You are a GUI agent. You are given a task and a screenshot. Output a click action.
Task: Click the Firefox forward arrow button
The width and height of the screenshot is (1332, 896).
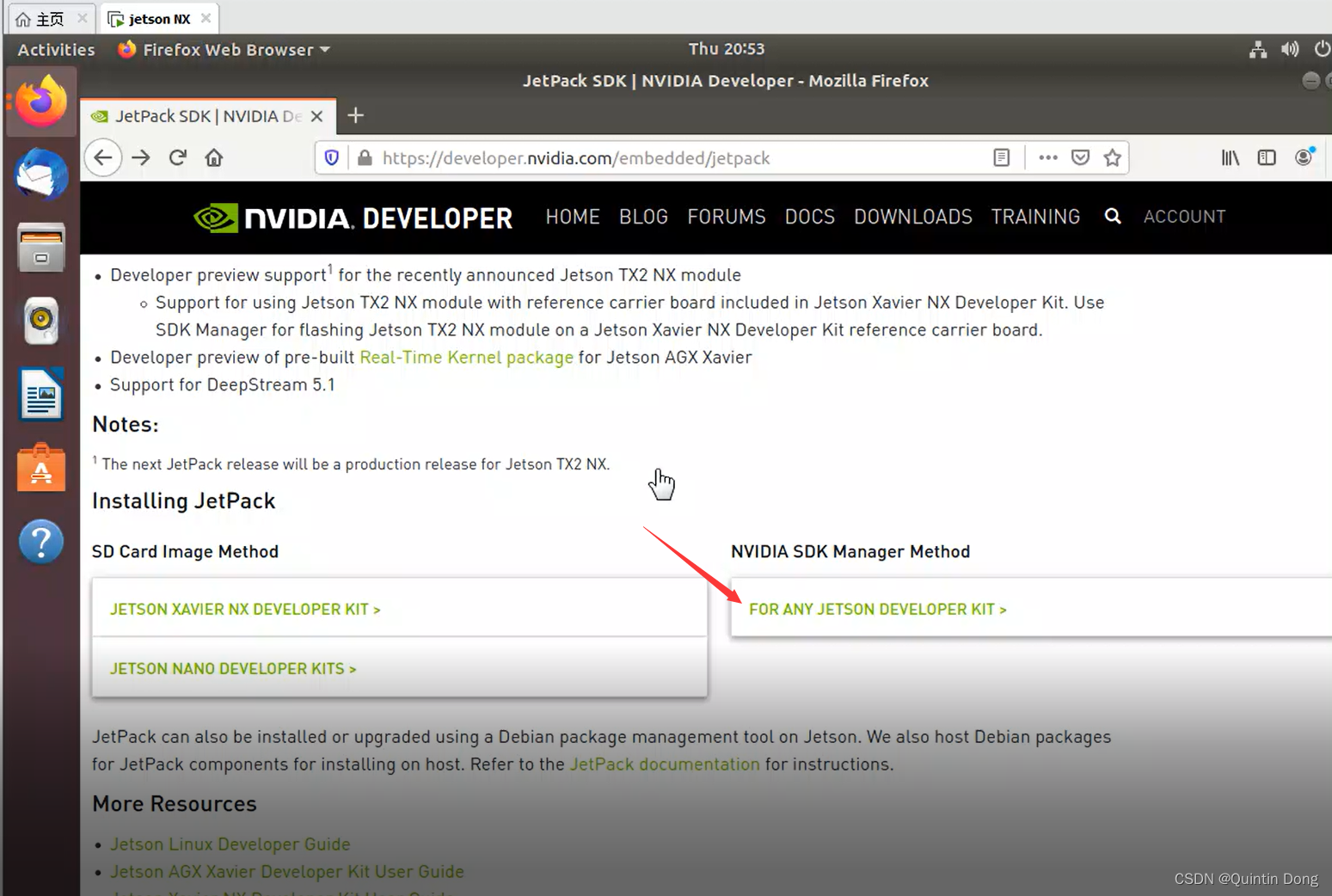coord(141,157)
